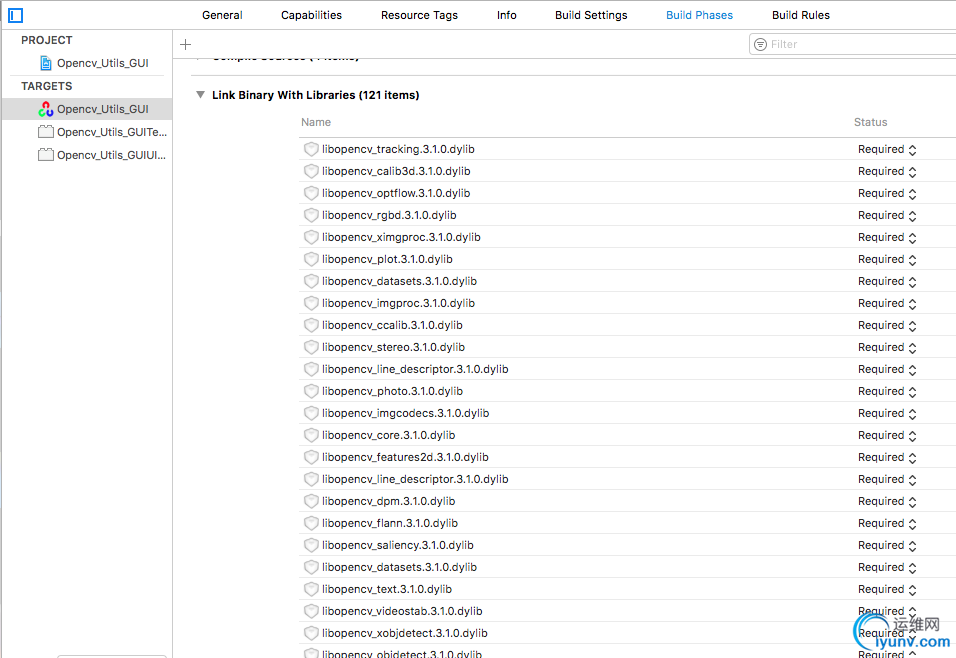This screenshot has height=658, width=956.
Task: Click the libopencv_plot.3.1.0.dylib library icon
Action: (x=311, y=259)
